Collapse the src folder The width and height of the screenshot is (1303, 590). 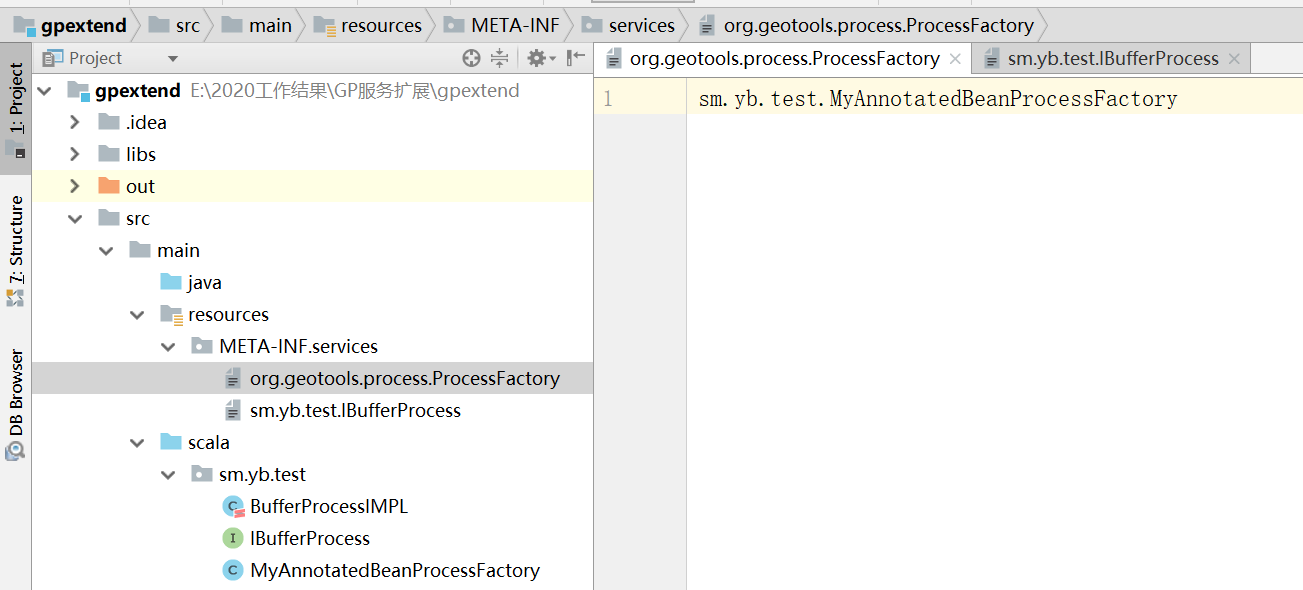click(x=75, y=219)
